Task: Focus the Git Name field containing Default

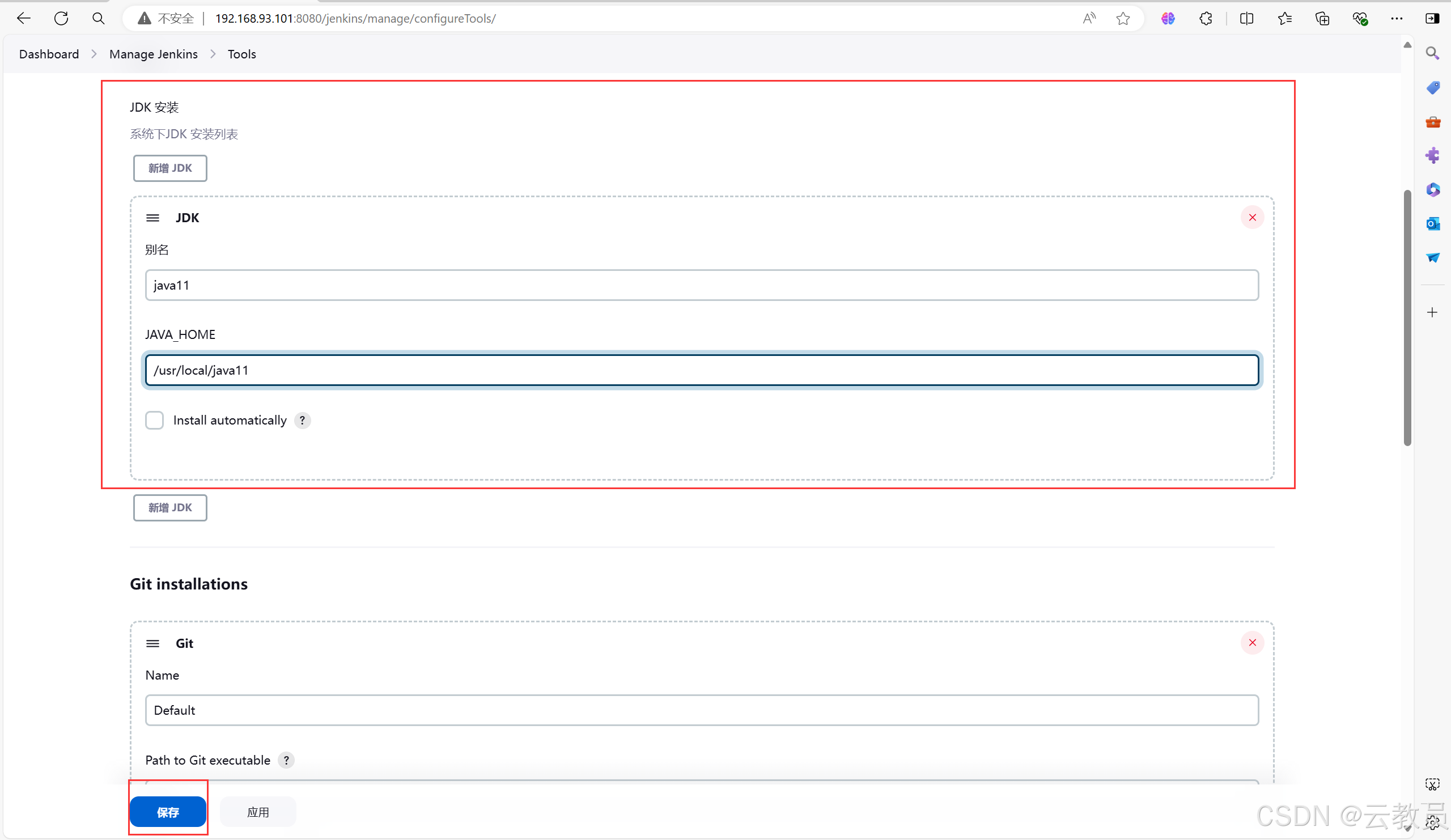Action: click(702, 710)
